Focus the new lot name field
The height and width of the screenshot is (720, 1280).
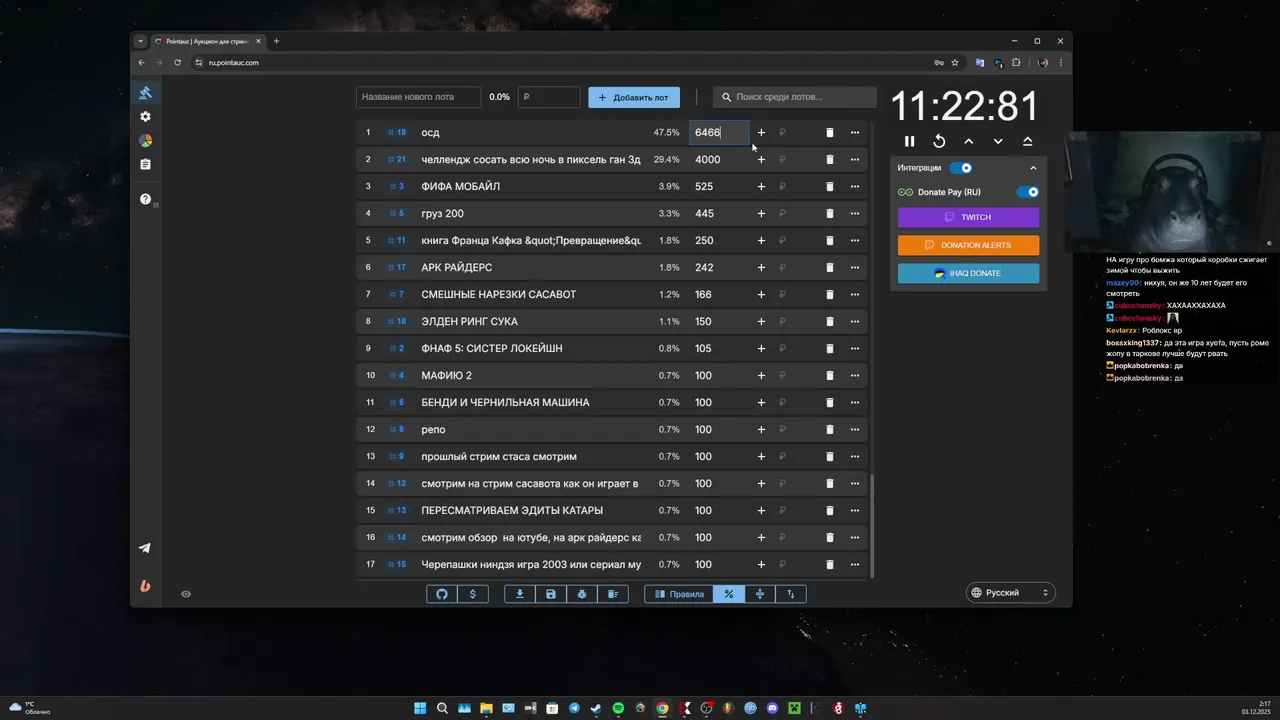(418, 97)
